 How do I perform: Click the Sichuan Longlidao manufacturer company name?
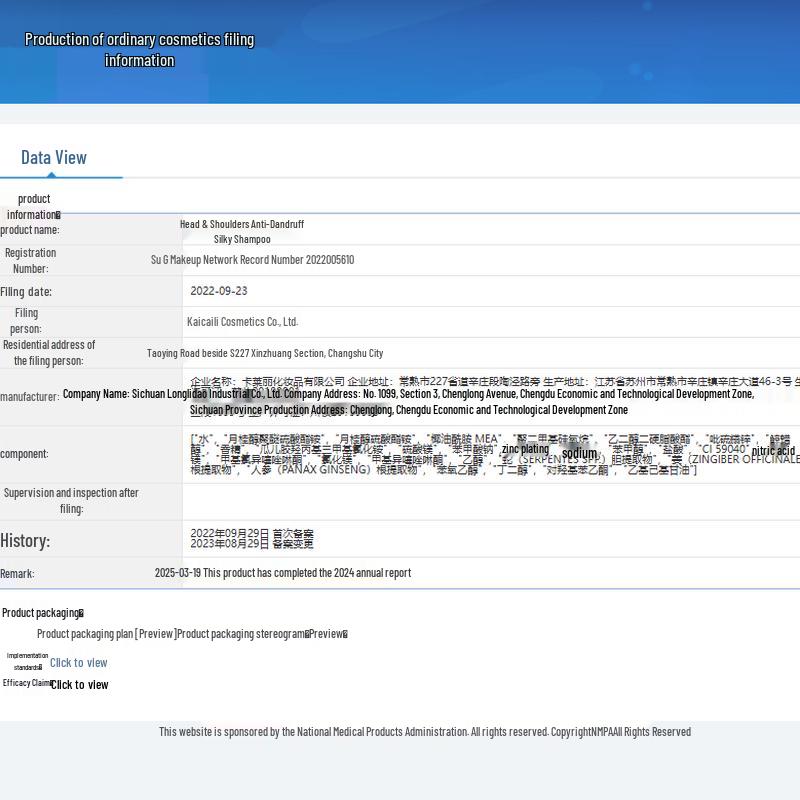point(172,394)
